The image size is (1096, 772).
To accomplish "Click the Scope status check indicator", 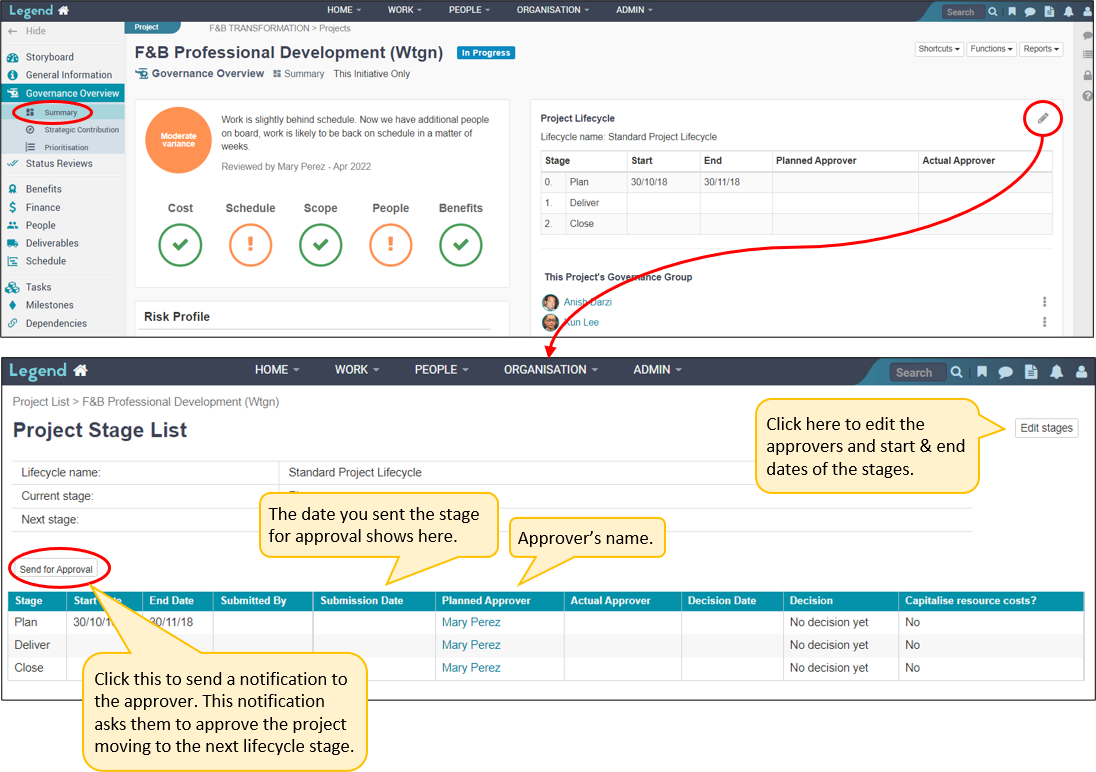I will pyautogui.click(x=320, y=245).
